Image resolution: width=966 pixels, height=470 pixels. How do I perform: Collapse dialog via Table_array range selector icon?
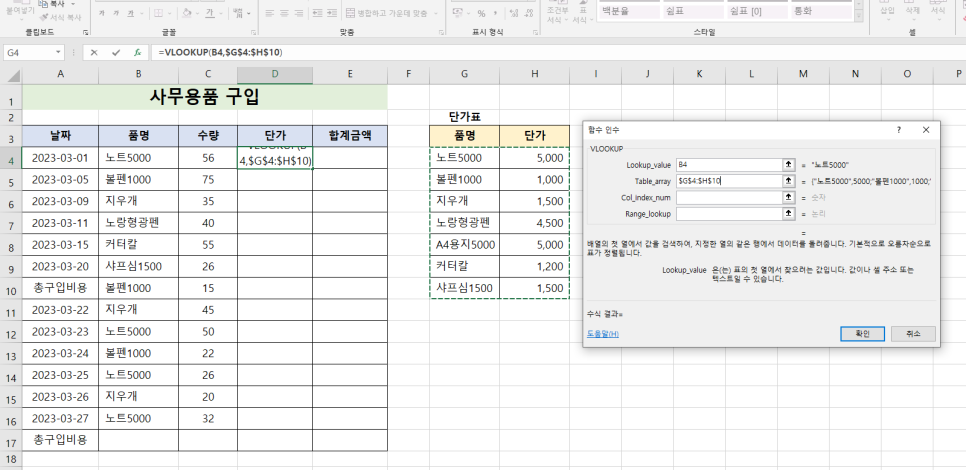click(x=788, y=181)
